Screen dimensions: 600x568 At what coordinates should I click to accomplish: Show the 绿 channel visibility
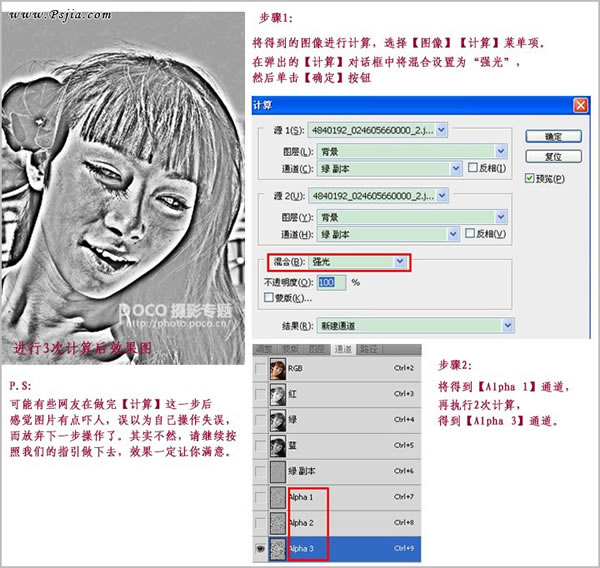[x=260, y=420]
